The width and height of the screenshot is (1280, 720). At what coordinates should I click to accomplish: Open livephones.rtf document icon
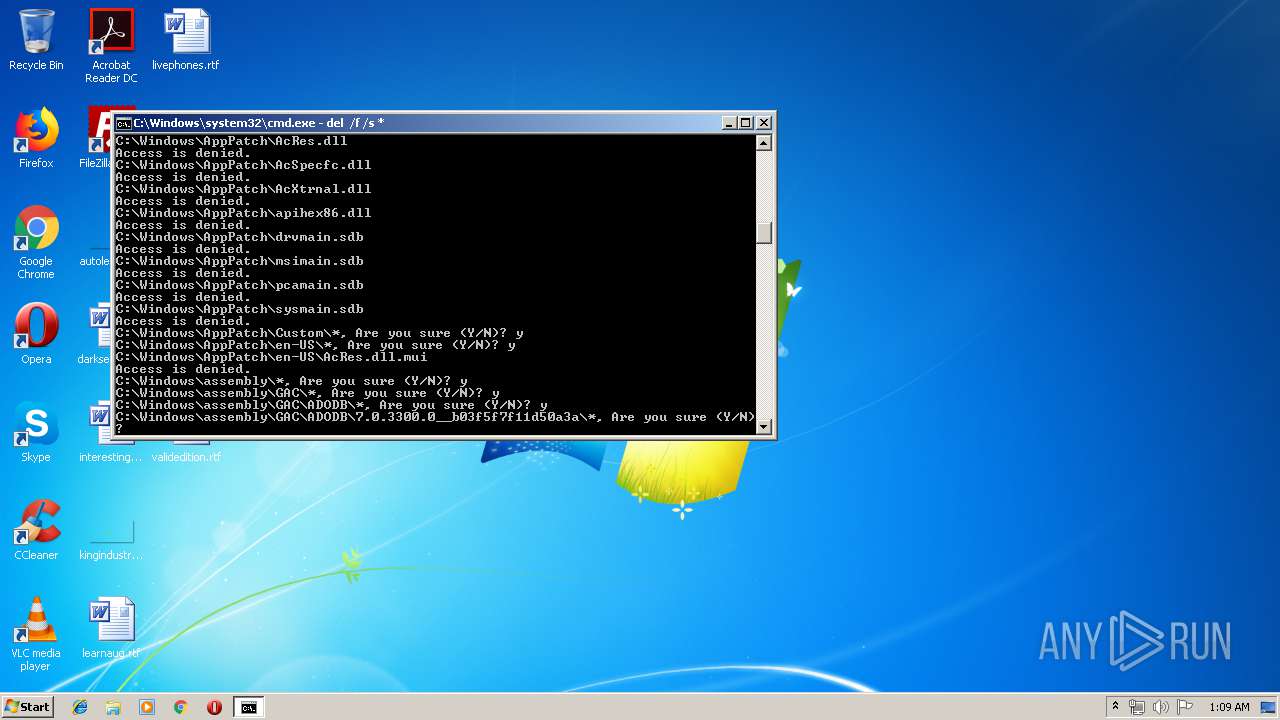(186, 40)
